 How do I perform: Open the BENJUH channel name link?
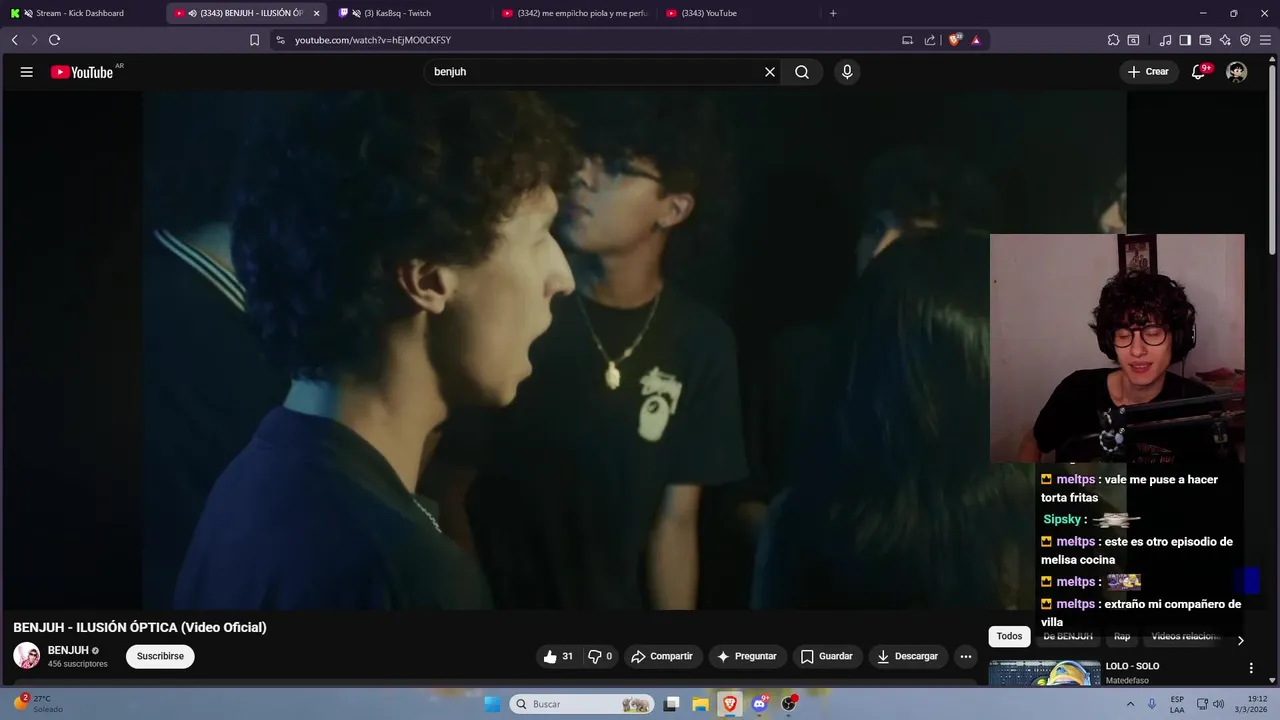(x=68, y=650)
